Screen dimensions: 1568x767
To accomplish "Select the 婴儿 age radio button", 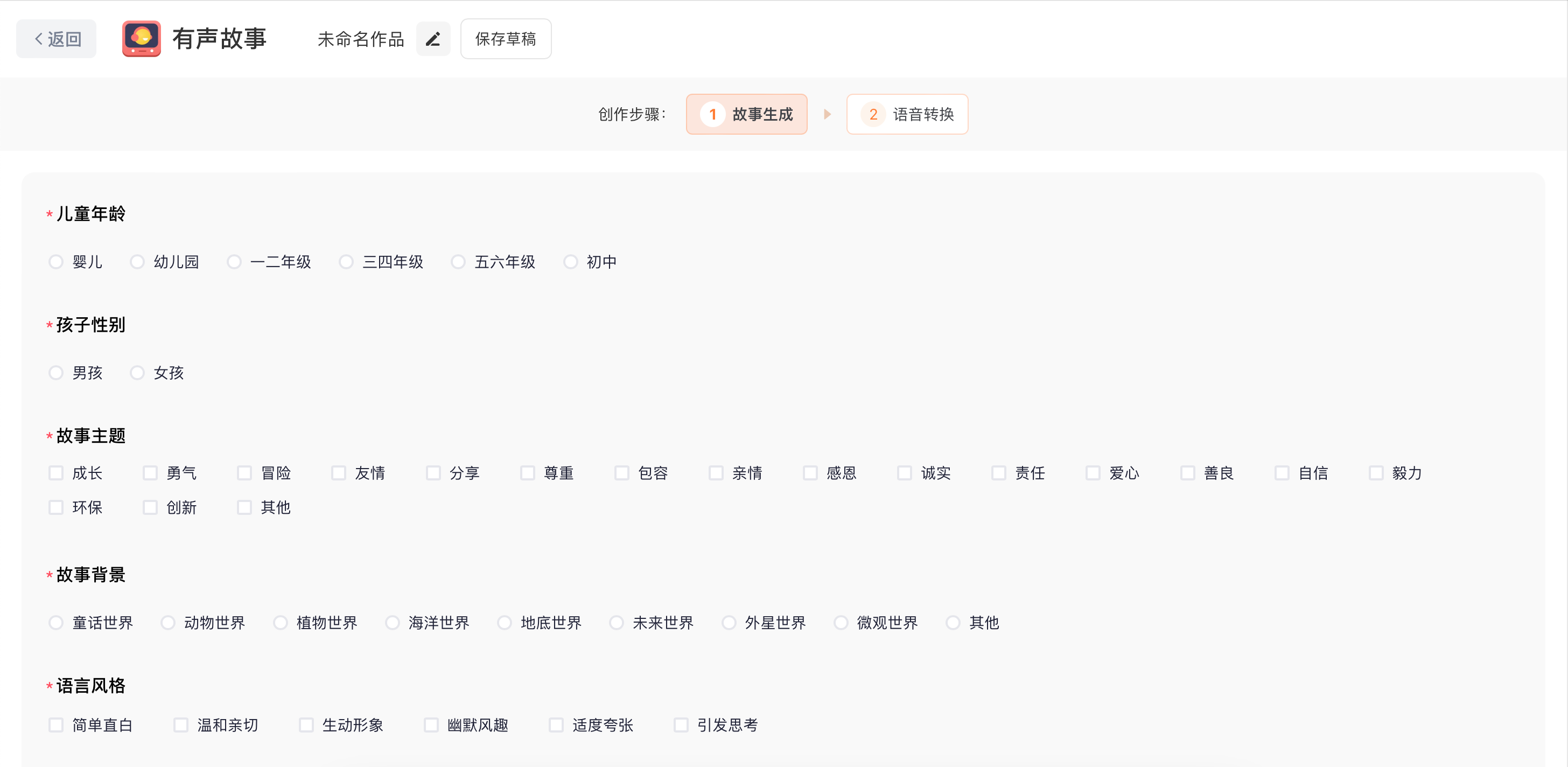I will click(56, 262).
